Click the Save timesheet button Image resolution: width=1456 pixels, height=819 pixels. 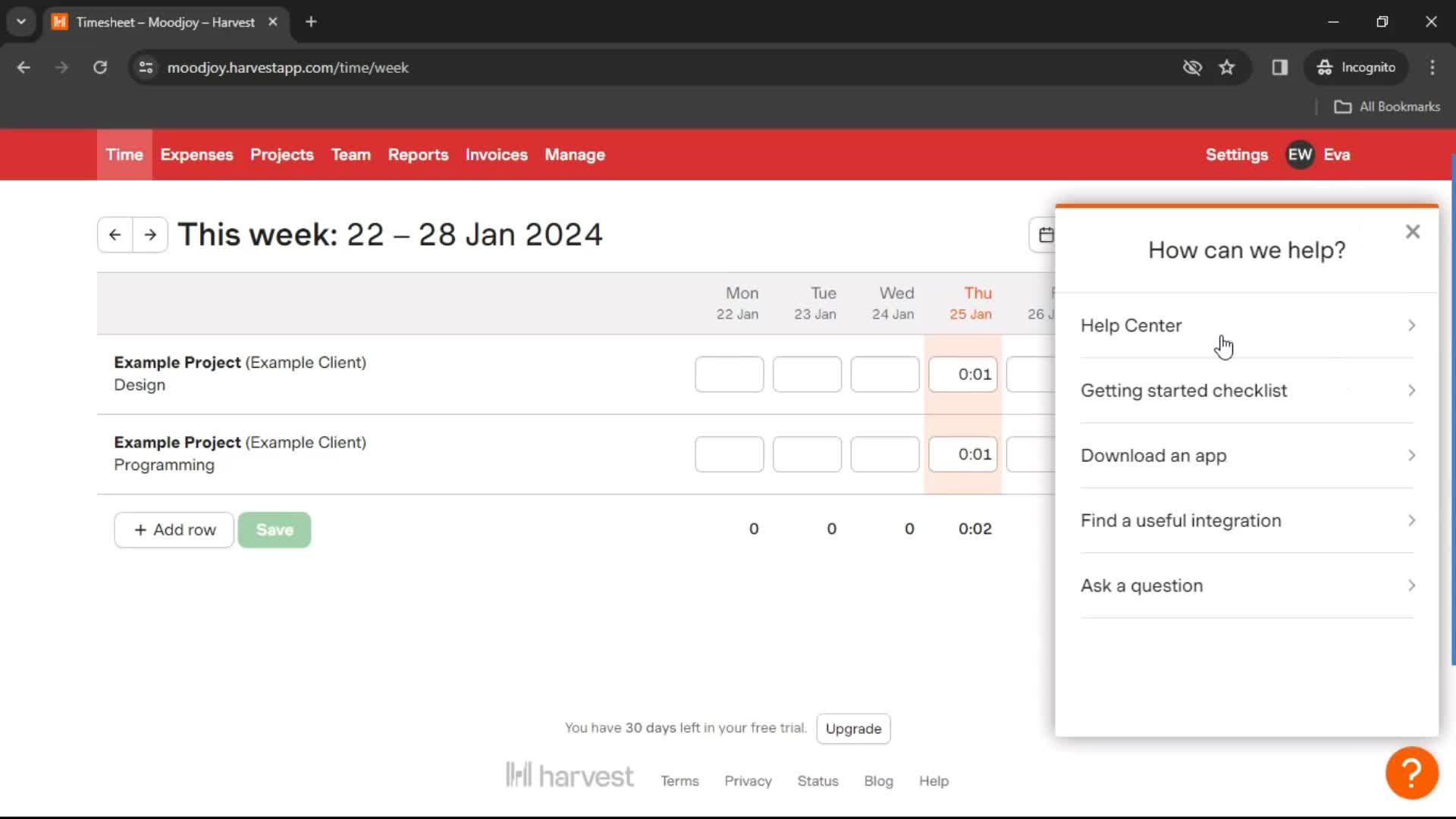(x=274, y=529)
